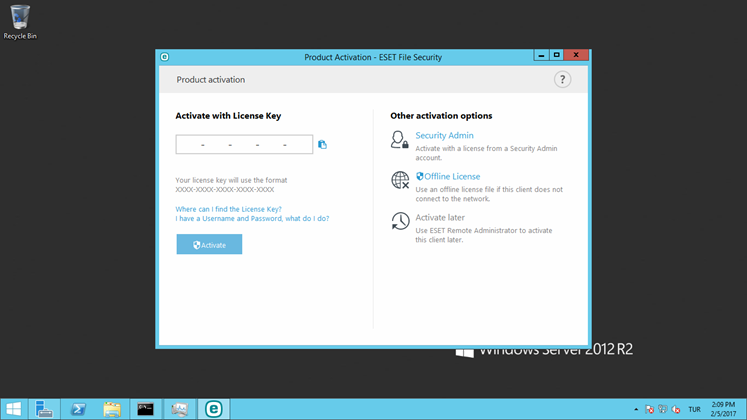This screenshot has width=747, height=420.
Task: Maximize the Product Activation window
Action: pyautogui.click(x=556, y=55)
